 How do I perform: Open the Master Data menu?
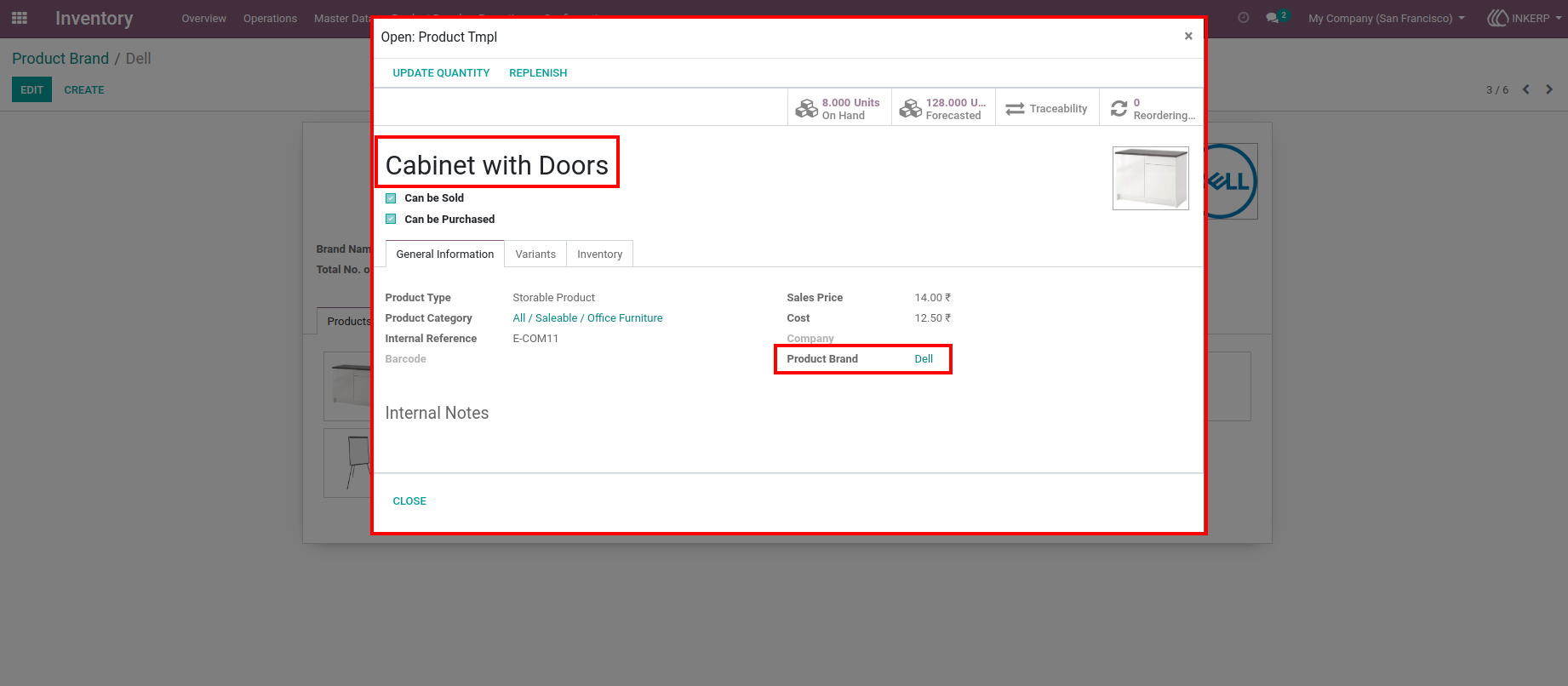[x=342, y=18]
